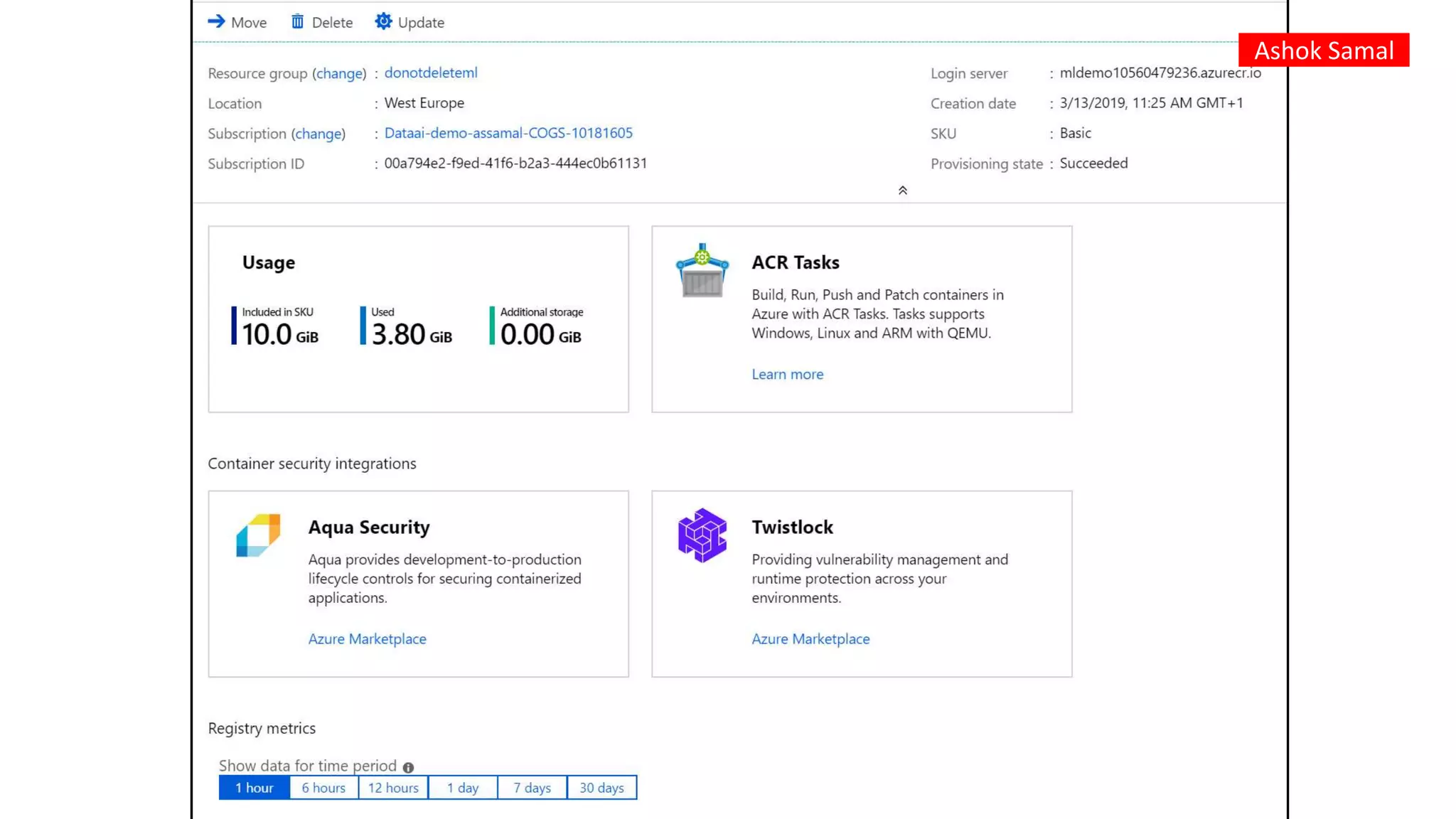This screenshot has height=819, width=1456.
Task: Show data for 30 days
Action: coord(601,788)
